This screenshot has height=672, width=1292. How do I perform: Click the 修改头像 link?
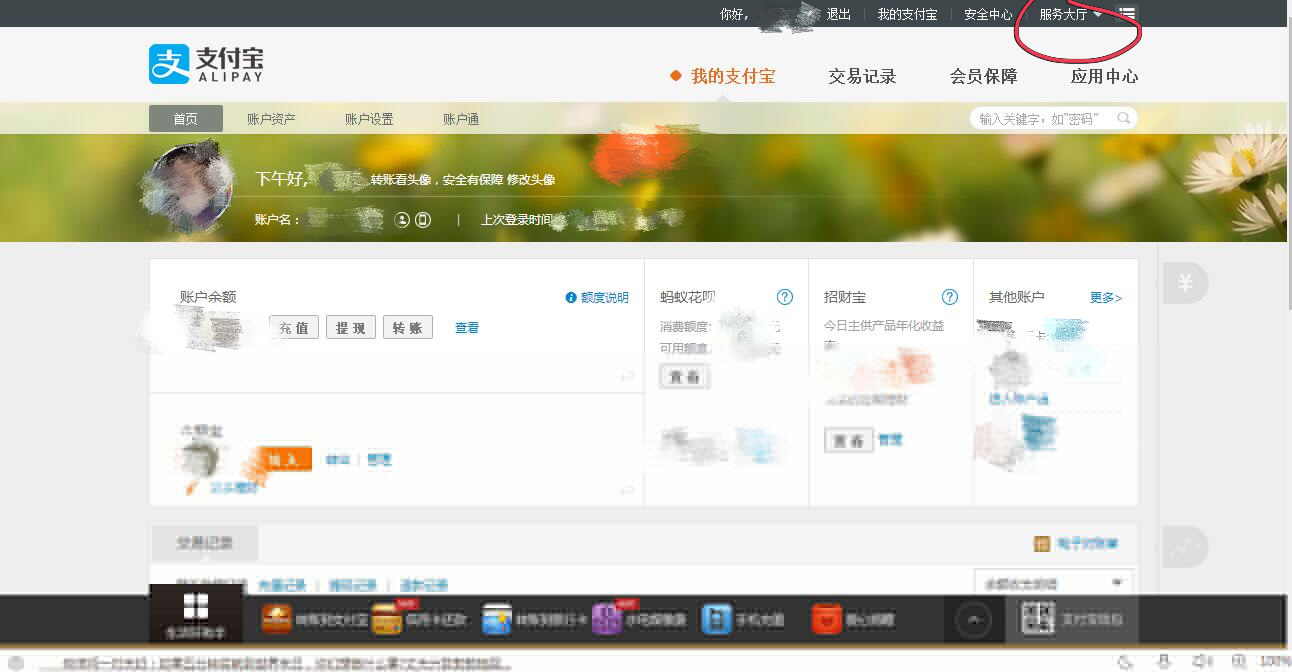(x=531, y=180)
